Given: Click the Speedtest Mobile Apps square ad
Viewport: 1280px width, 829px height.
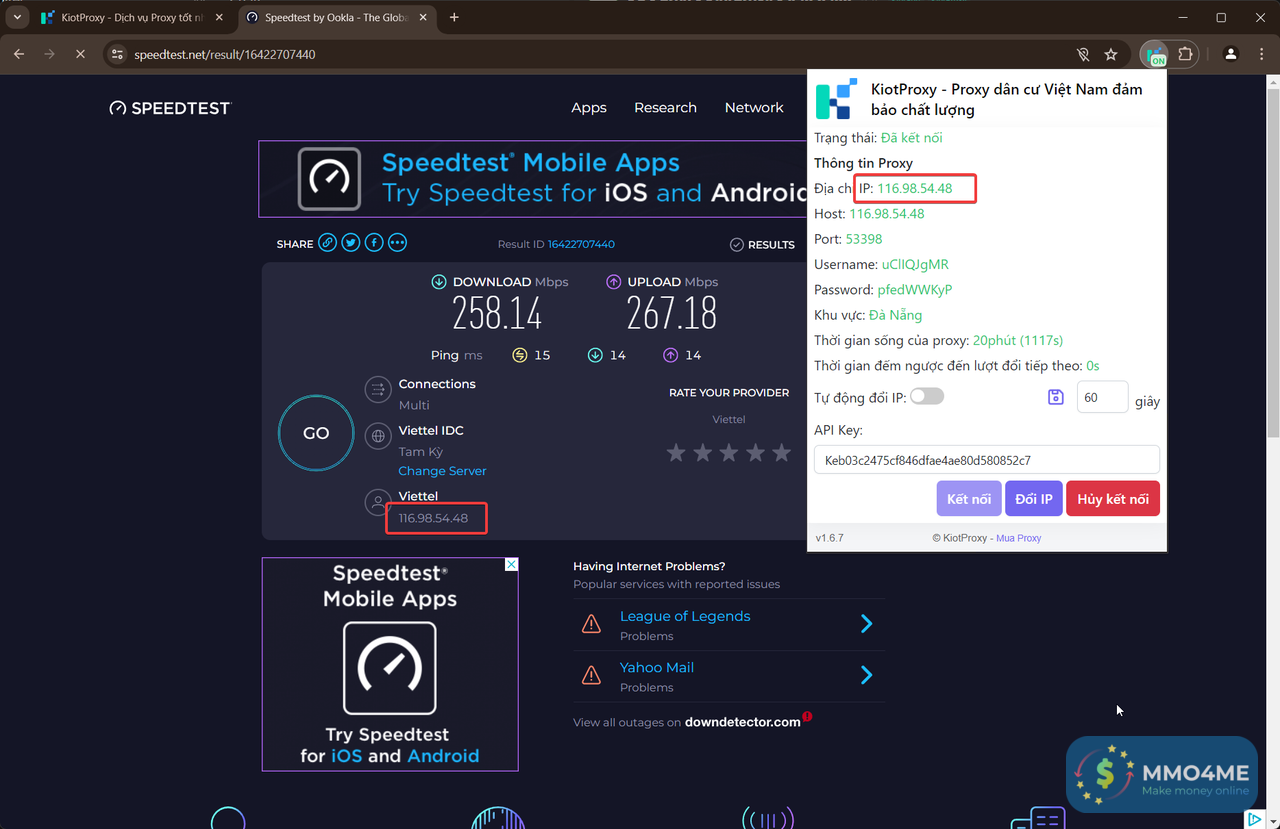Looking at the screenshot, I should coord(390,664).
